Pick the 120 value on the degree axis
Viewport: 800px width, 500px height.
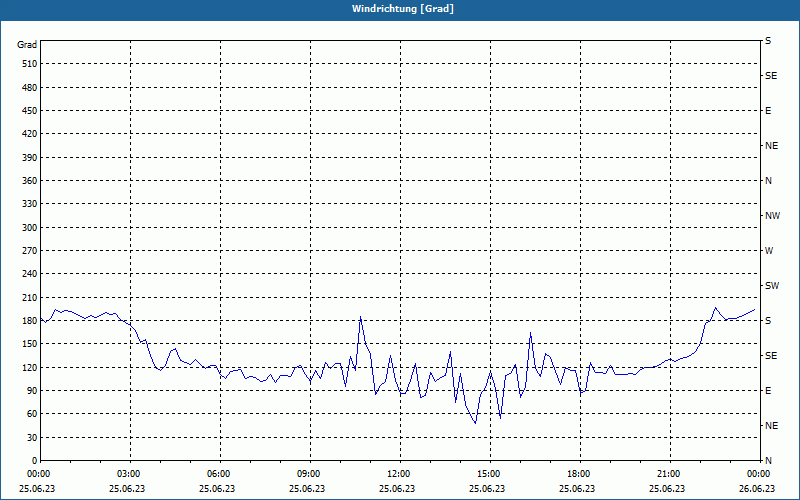click(x=30, y=367)
